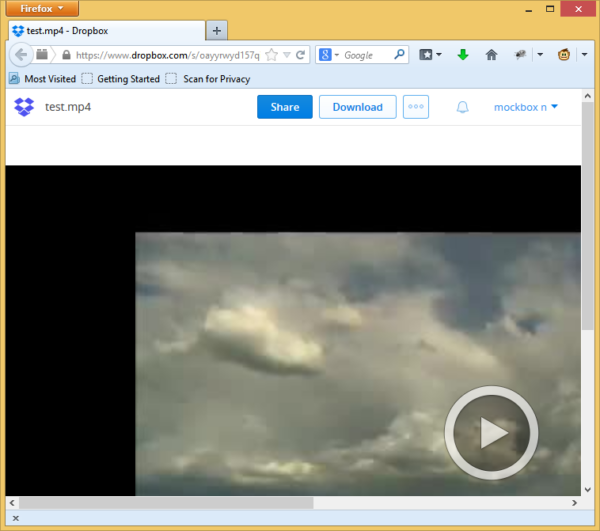Reload the current page

pos(300,55)
